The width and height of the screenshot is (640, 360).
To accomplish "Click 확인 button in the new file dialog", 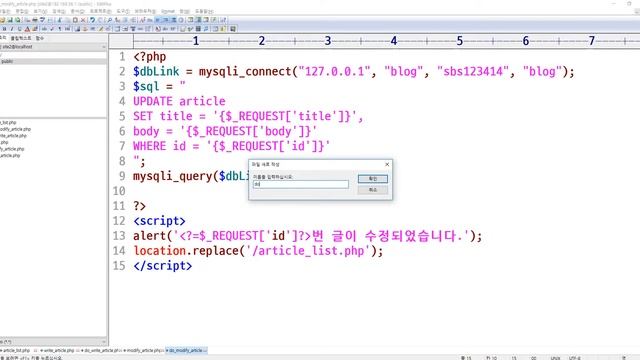I will pos(373,179).
